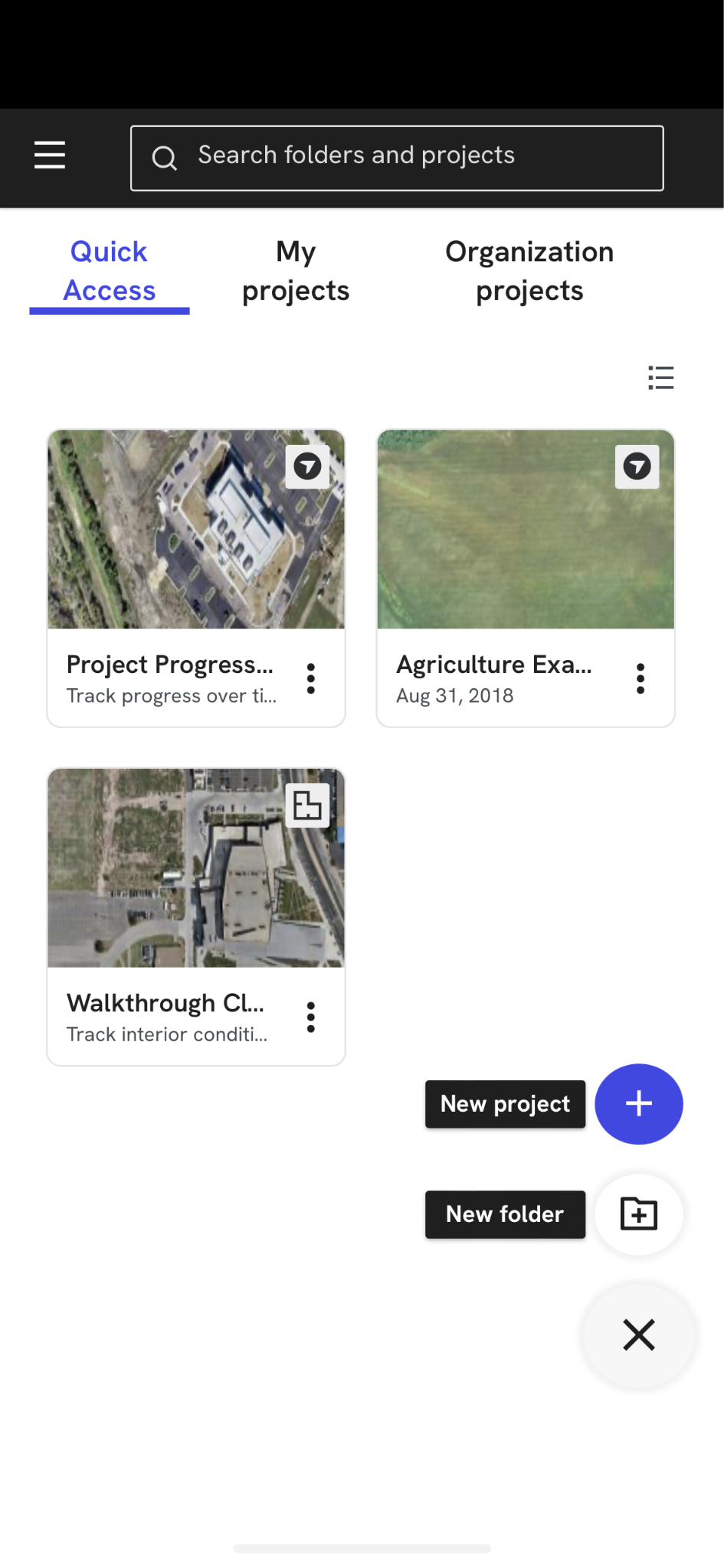The width and height of the screenshot is (724, 1568).
Task: Click the New folder label
Action: (505, 1214)
